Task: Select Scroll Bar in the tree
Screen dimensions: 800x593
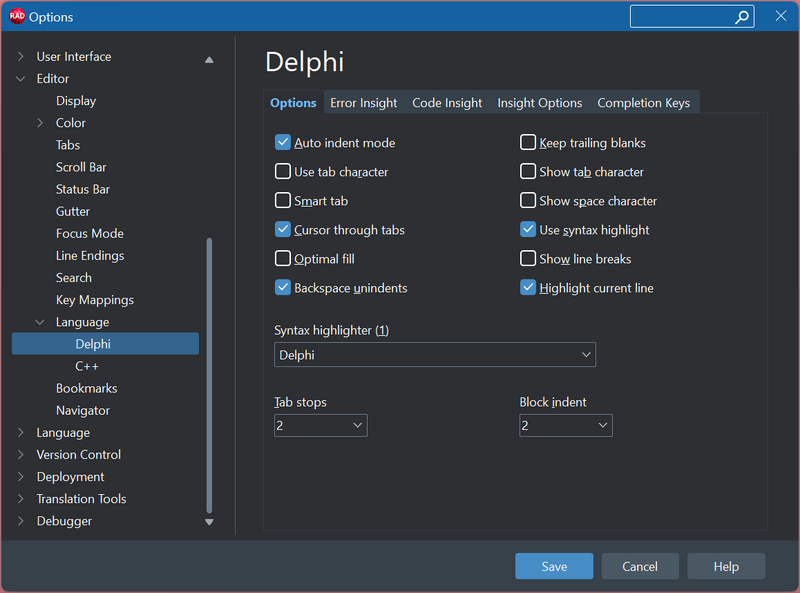Action: (x=81, y=167)
